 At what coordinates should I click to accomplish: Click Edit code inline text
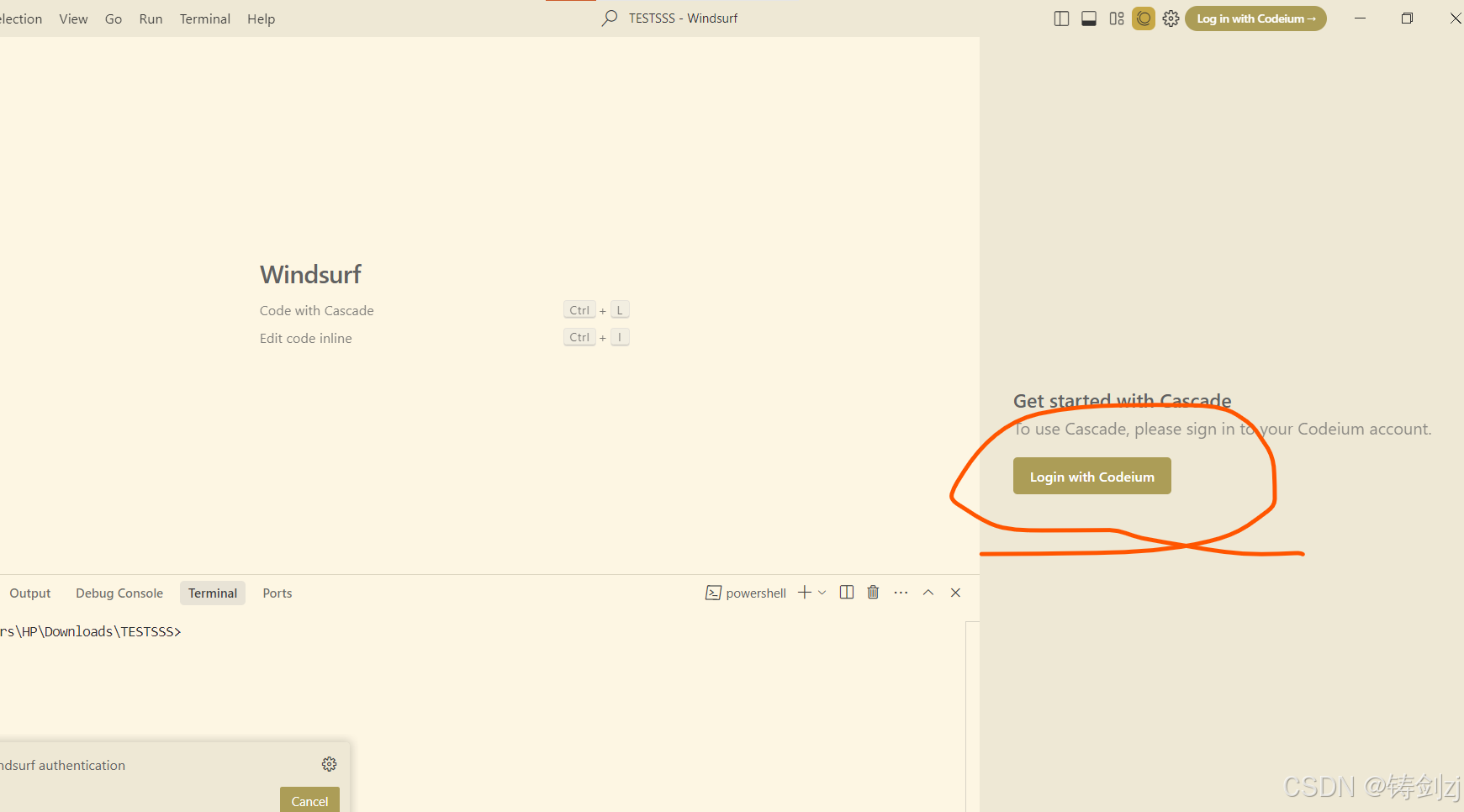coord(305,339)
